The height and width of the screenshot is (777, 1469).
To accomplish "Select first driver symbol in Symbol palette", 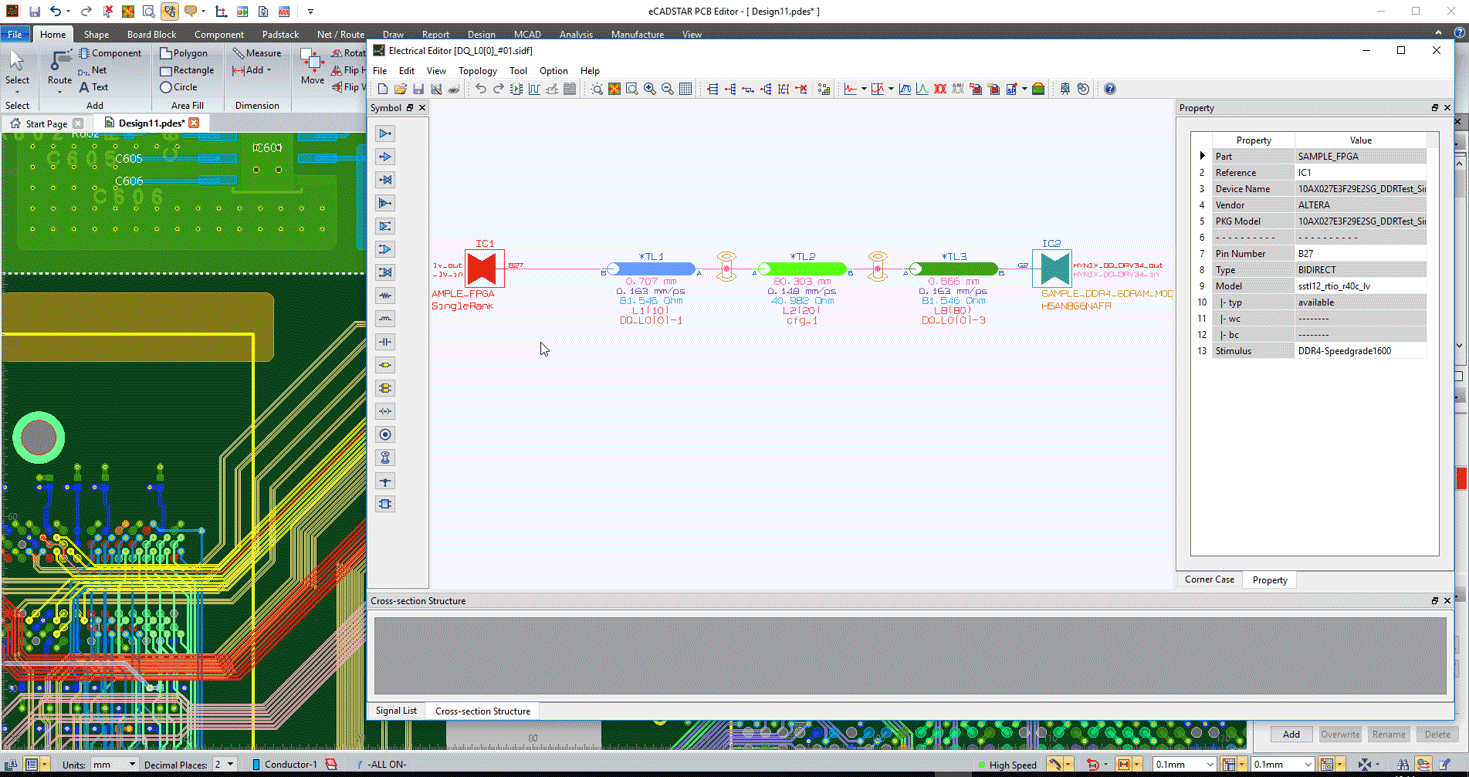I will 385,133.
